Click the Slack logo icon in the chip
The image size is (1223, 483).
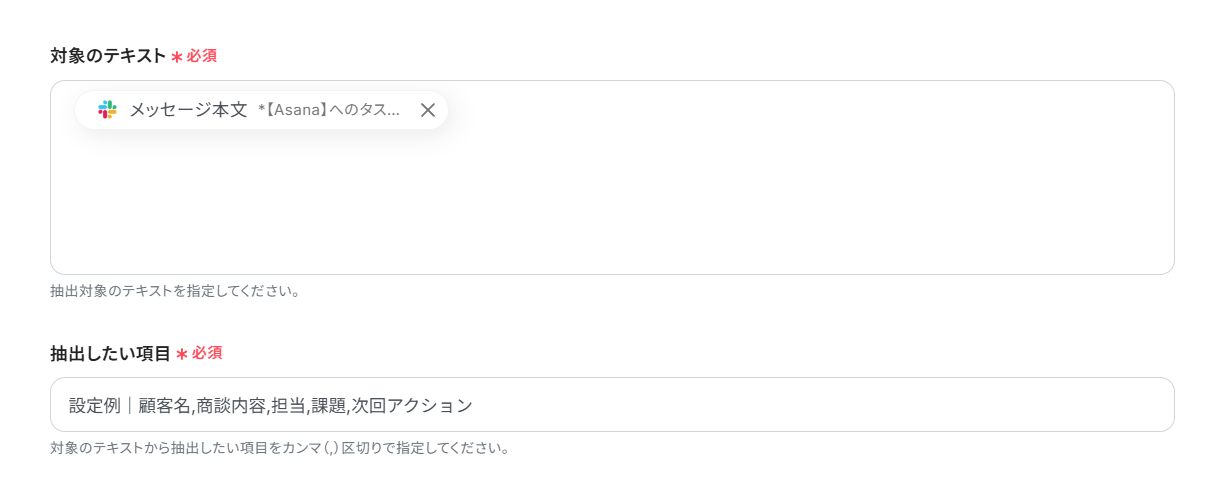[107, 110]
